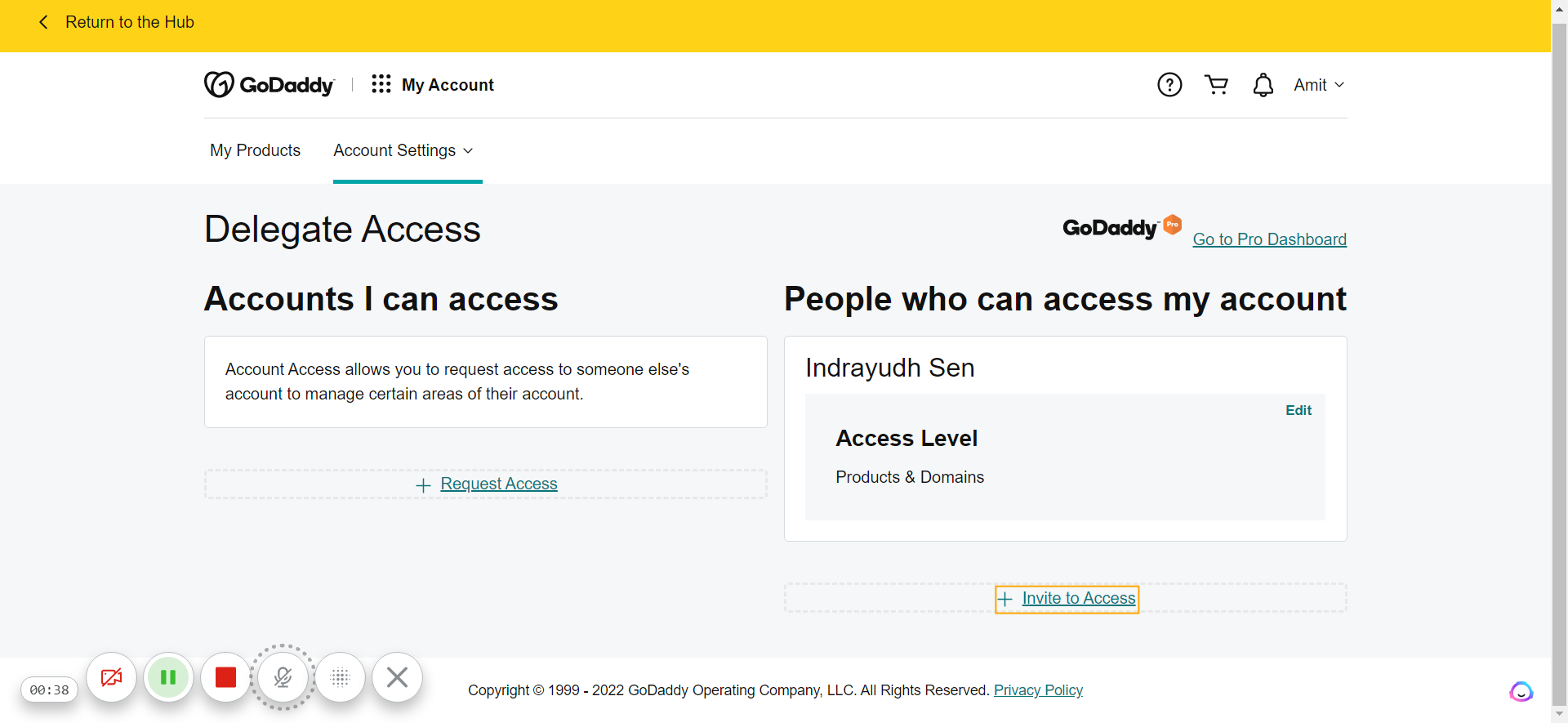Expand the Amit user menu
This screenshot has height=723, width=1568.
coord(1319,85)
